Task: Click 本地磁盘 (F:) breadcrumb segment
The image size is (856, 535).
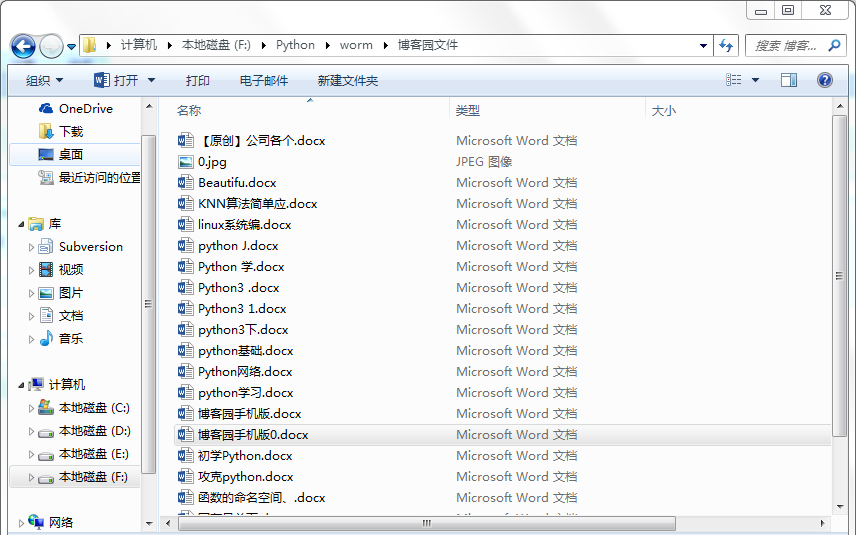Action: click(216, 45)
